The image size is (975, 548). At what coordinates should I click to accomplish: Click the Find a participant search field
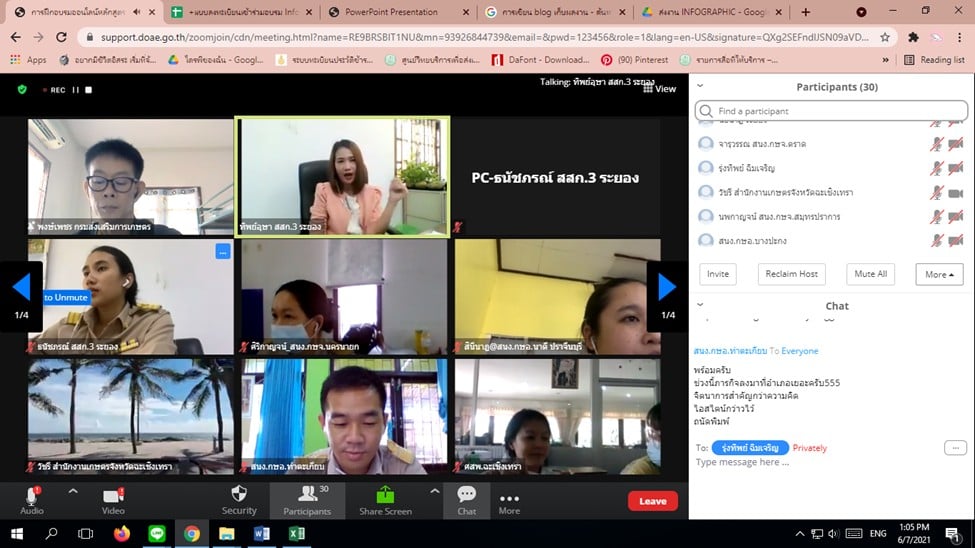tap(830, 111)
